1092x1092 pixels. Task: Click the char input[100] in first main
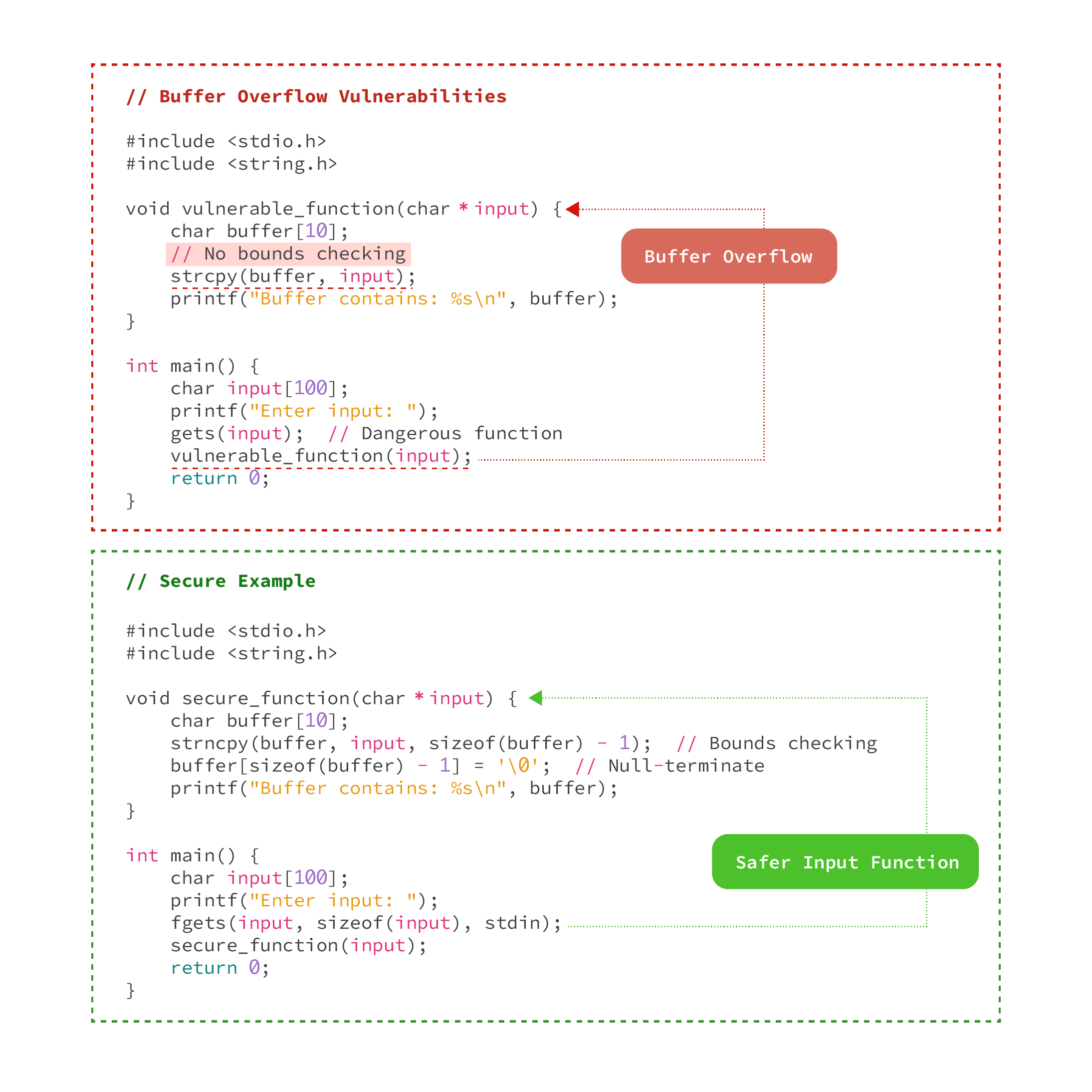point(259,388)
